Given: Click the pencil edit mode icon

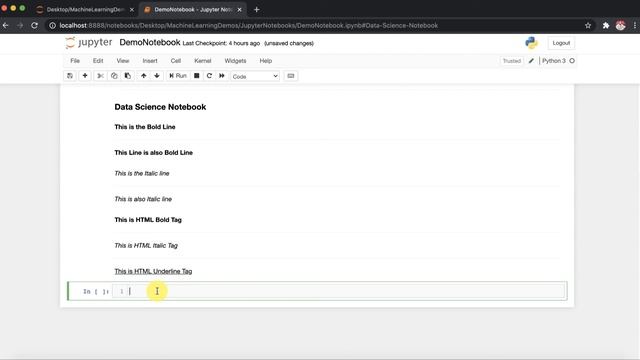Looking at the screenshot, I should point(531,61).
